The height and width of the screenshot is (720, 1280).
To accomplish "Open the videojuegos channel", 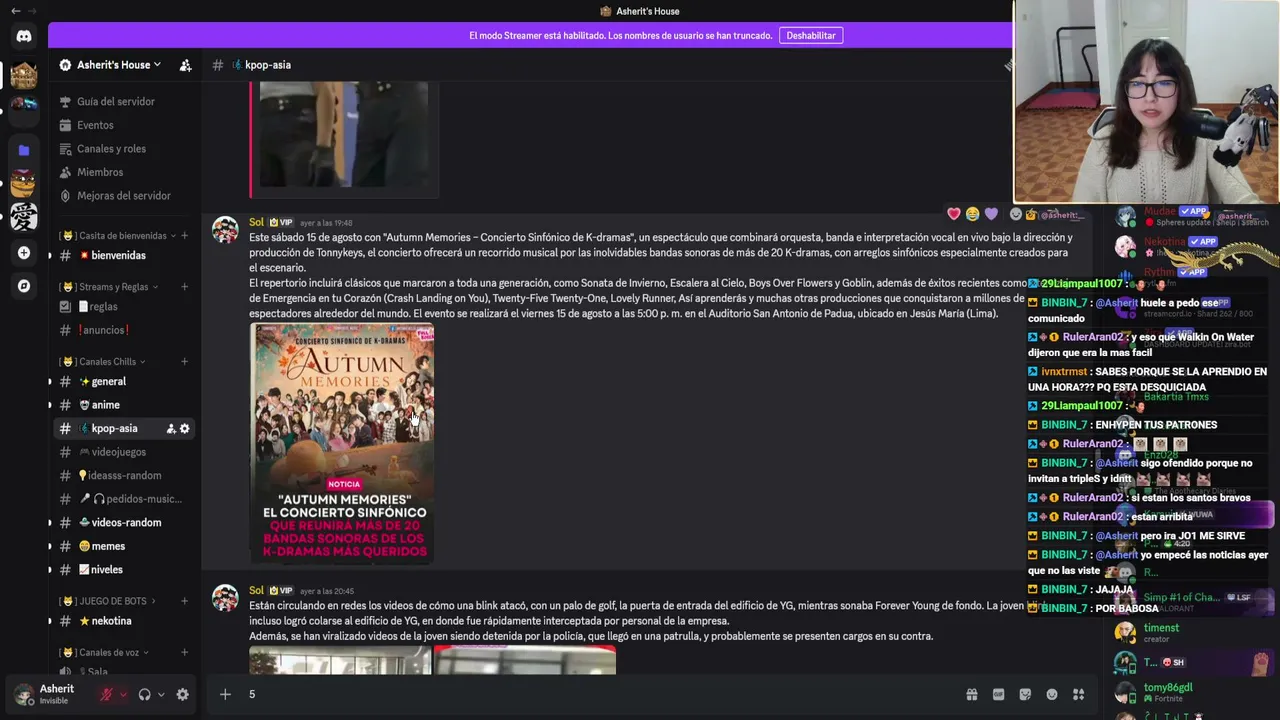I will [x=119, y=452].
